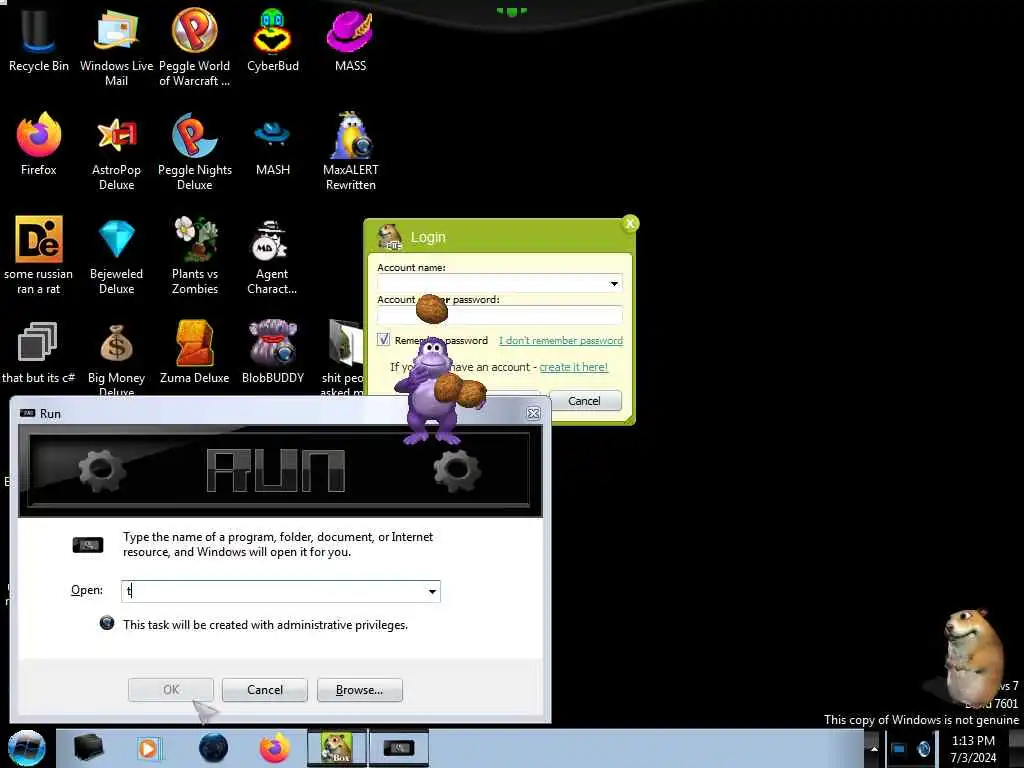Open the black box taskbar icon

(x=89, y=748)
